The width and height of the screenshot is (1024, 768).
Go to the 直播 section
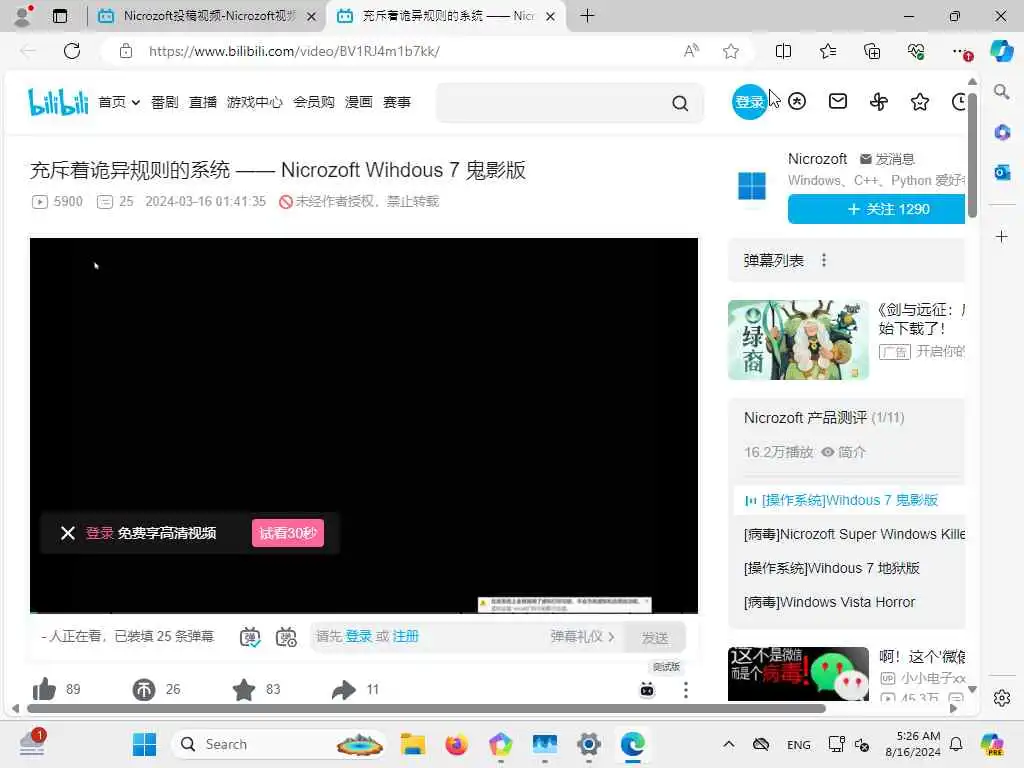point(202,102)
